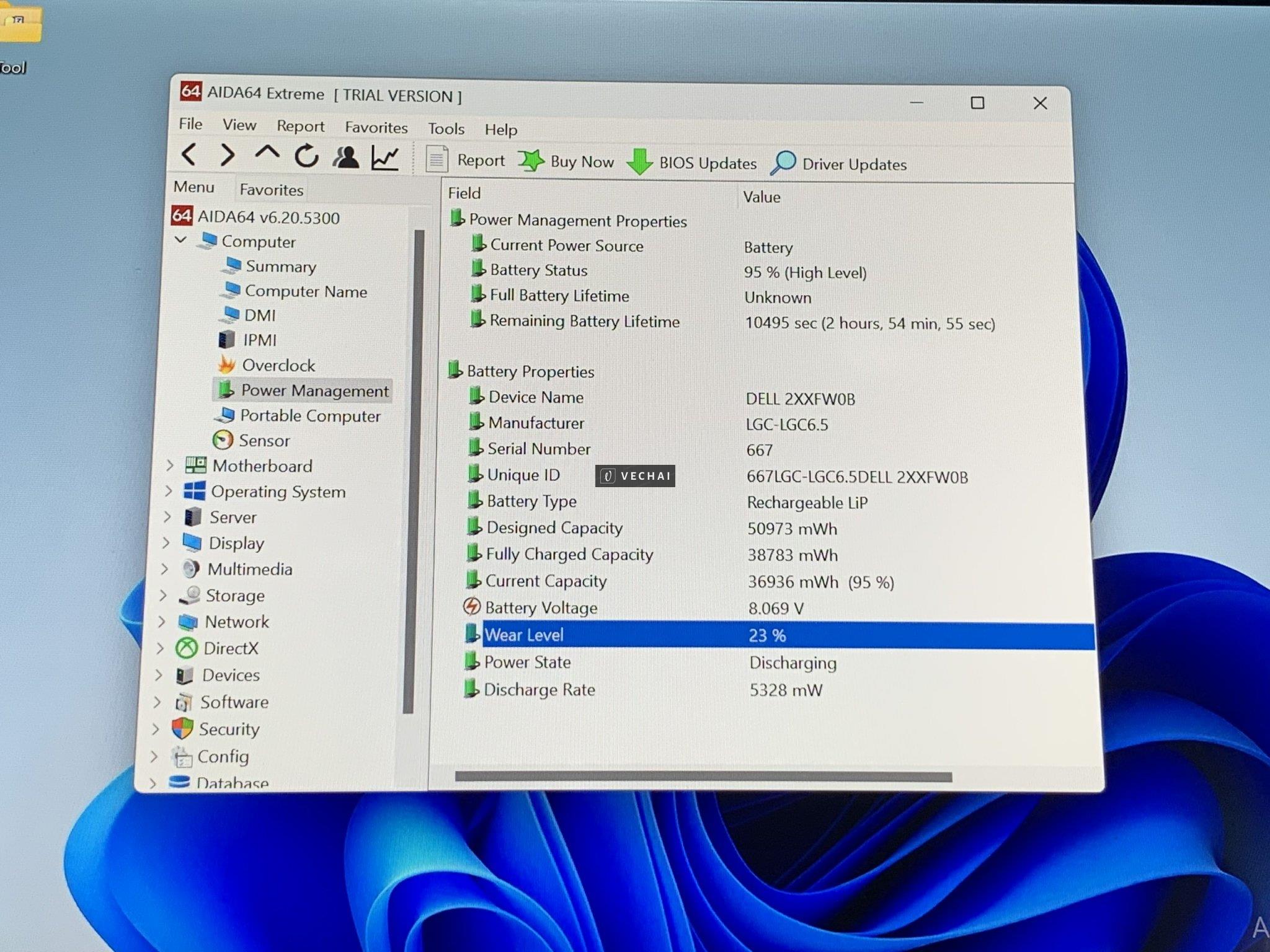This screenshot has height=952, width=1270.
Task: Click the Back navigation arrow
Action: pyautogui.click(x=189, y=154)
